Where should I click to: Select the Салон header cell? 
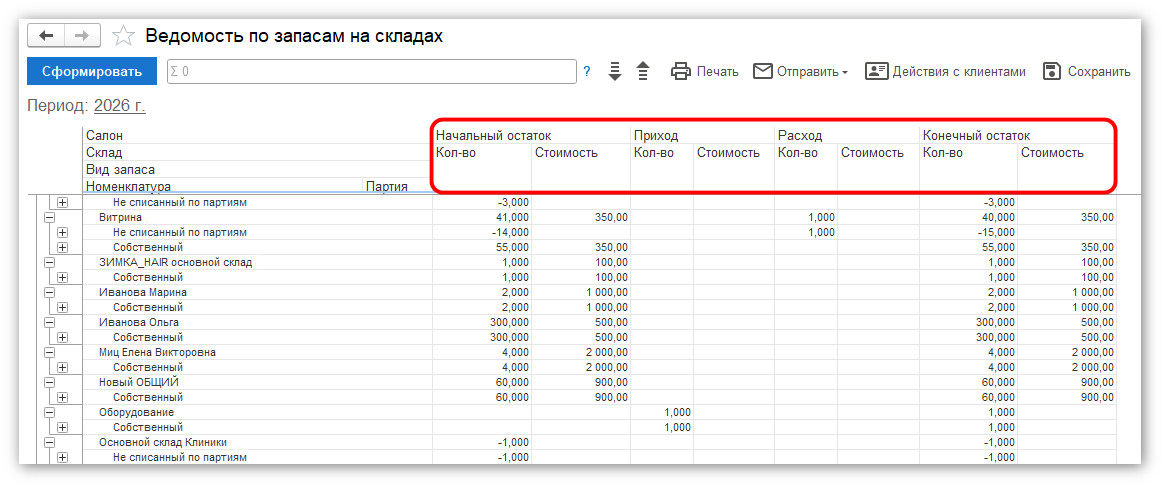257,135
